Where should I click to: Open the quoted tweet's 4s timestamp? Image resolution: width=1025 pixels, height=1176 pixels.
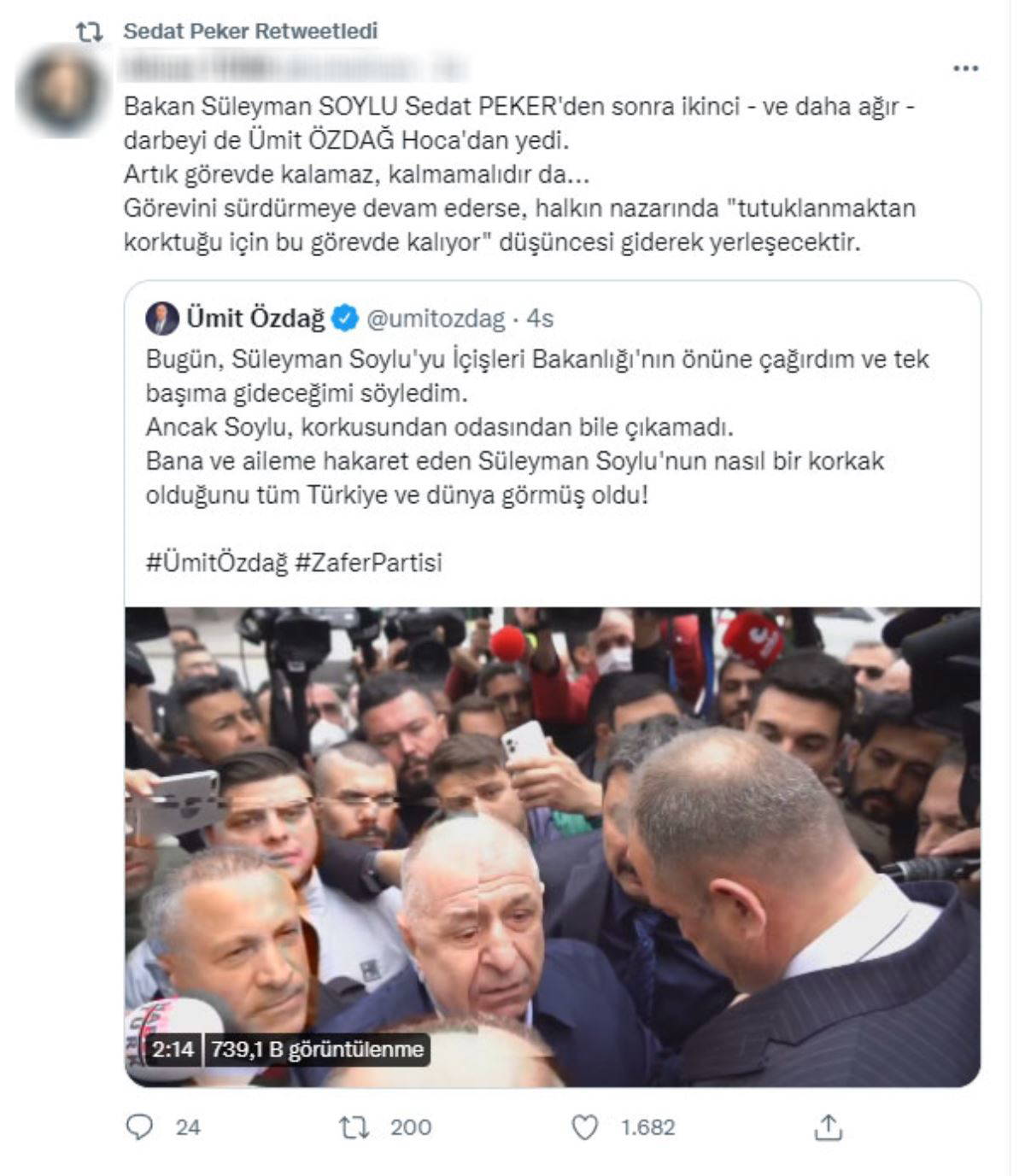tap(540, 319)
